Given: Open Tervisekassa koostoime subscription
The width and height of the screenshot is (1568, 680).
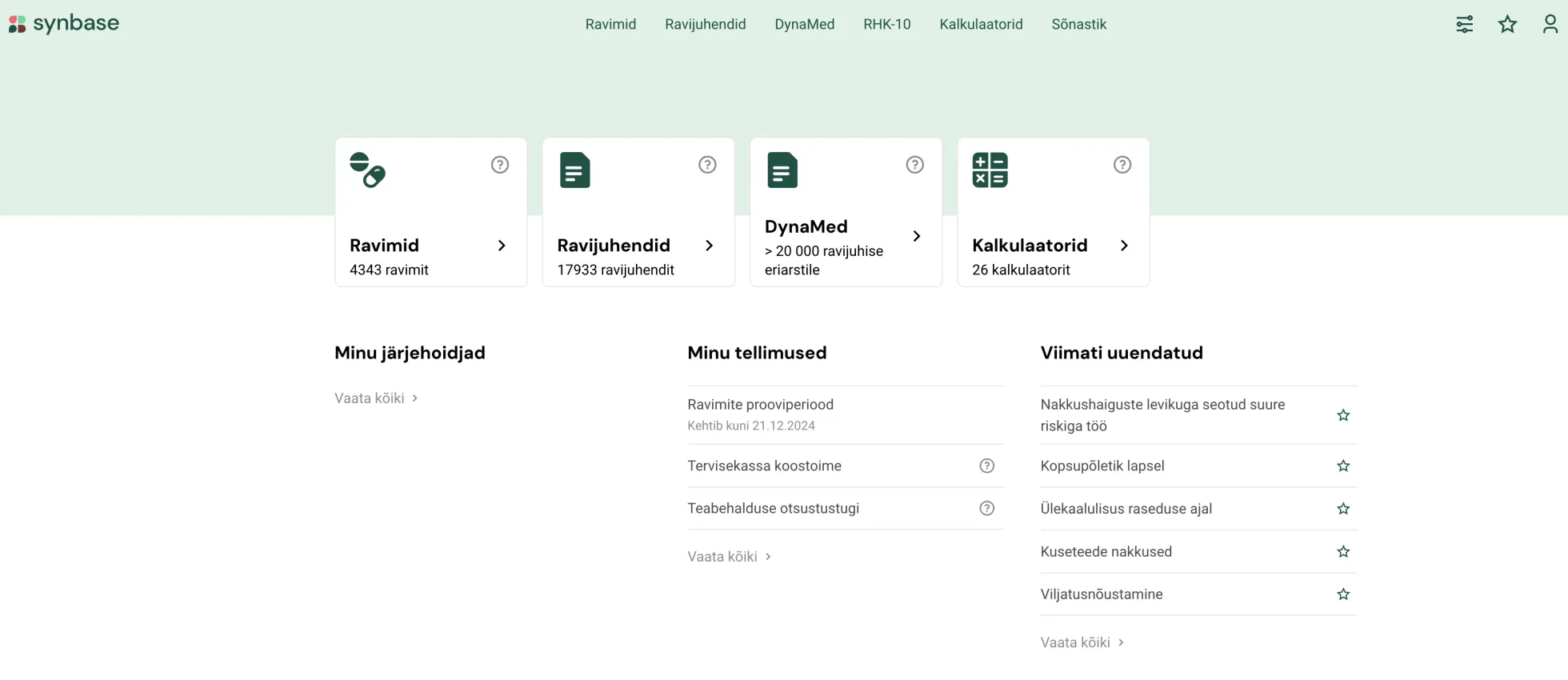Looking at the screenshot, I should point(764,466).
